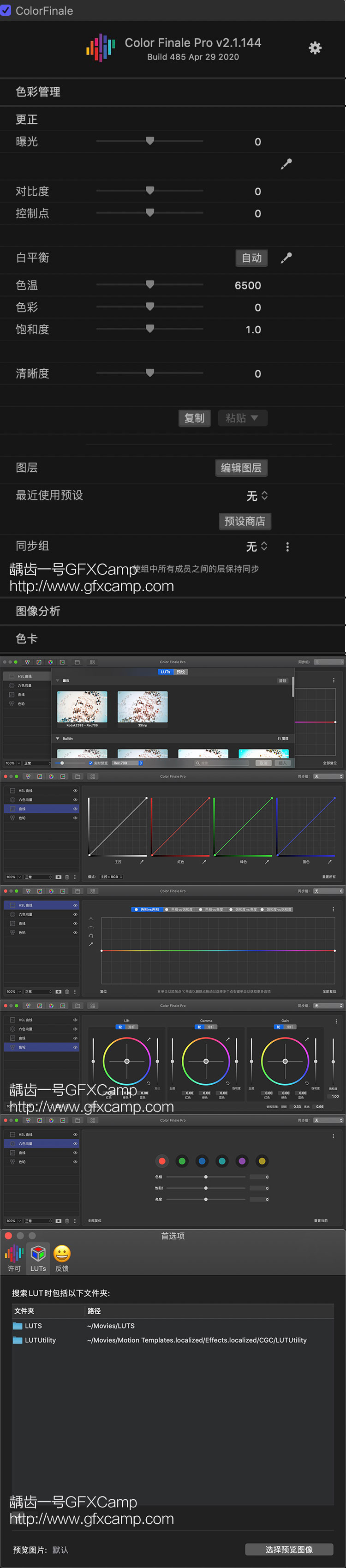Switch to the 预设 tab in LUT browser

pyautogui.click(x=180, y=672)
